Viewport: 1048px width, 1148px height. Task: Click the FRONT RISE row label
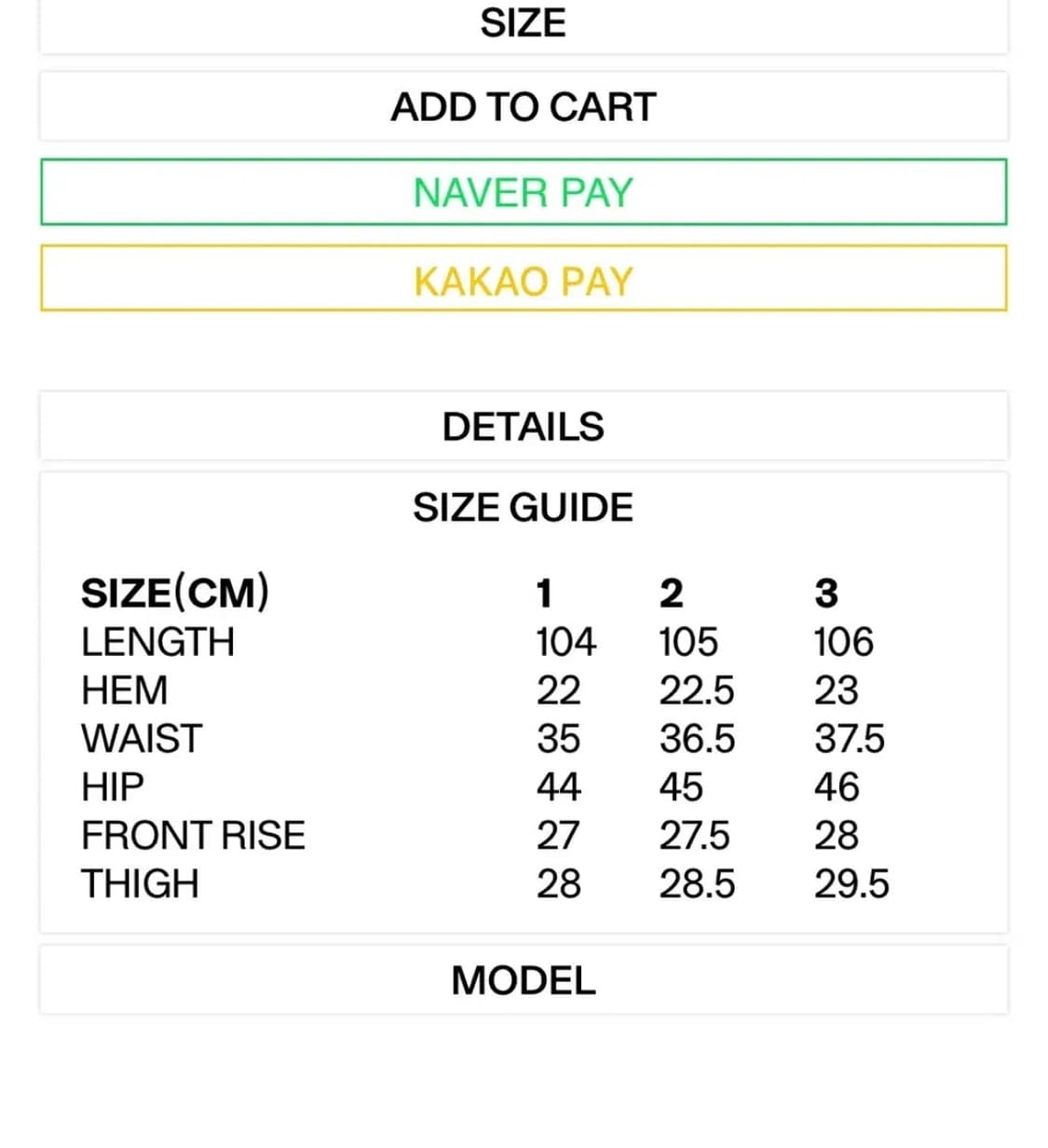coord(193,836)
